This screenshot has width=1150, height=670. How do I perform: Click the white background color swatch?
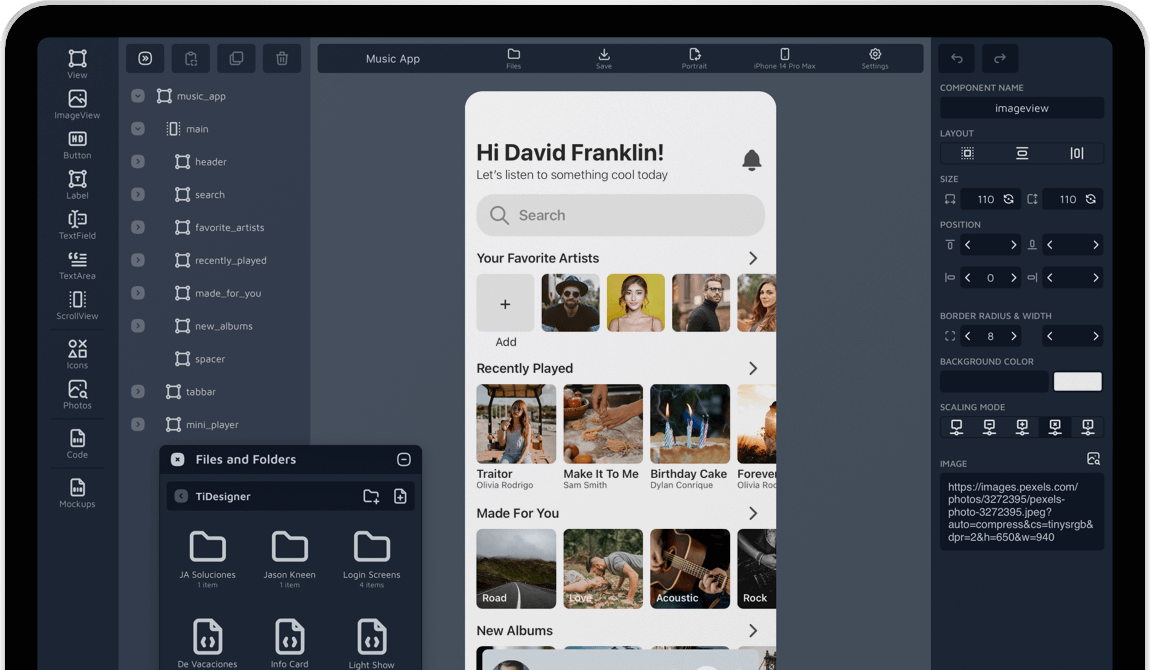(x=1077, y=381)
